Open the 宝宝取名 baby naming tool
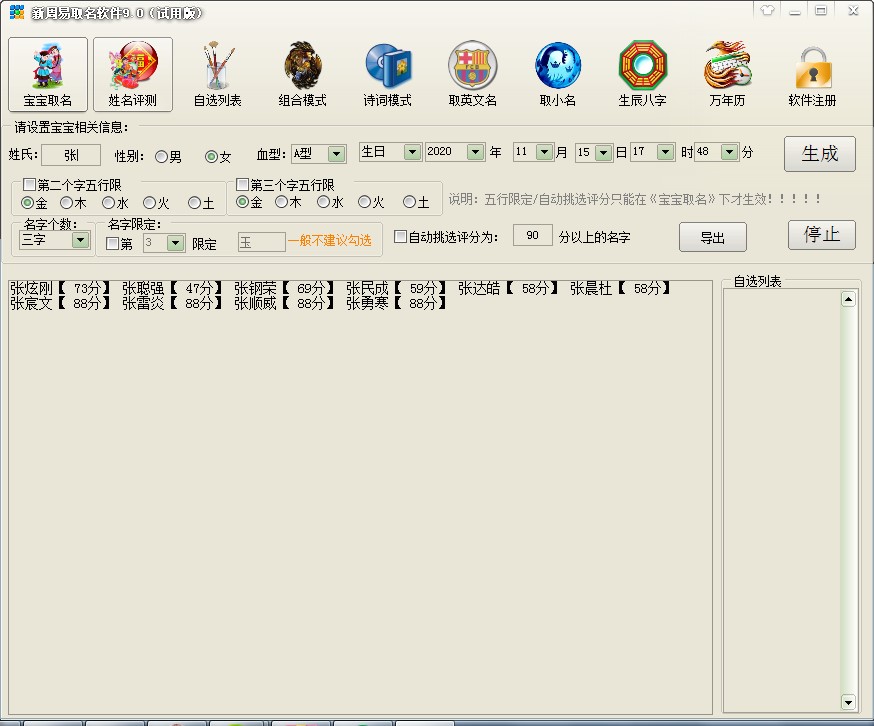This screenshot has width=874, height=726. tap(48, 74)
